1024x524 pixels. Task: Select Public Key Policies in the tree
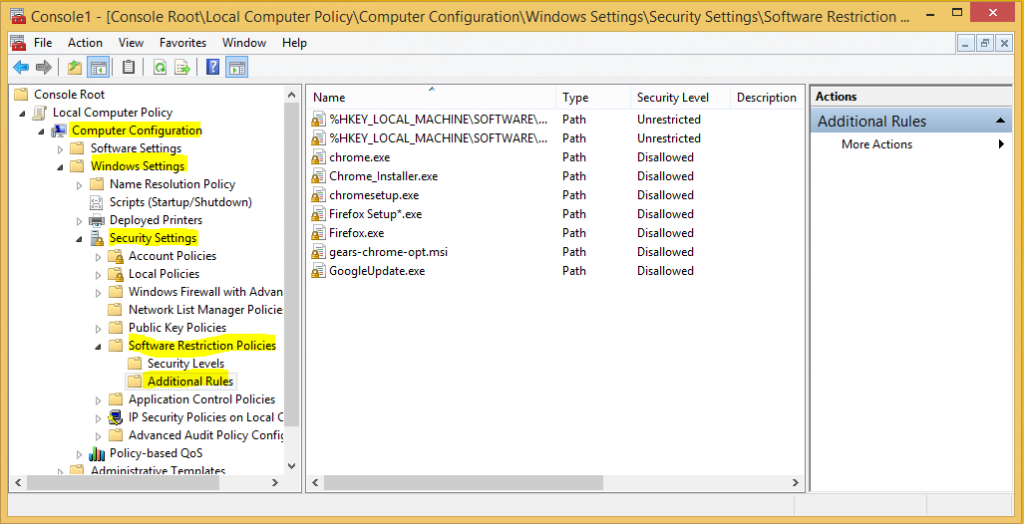click(x=177, y=327)
